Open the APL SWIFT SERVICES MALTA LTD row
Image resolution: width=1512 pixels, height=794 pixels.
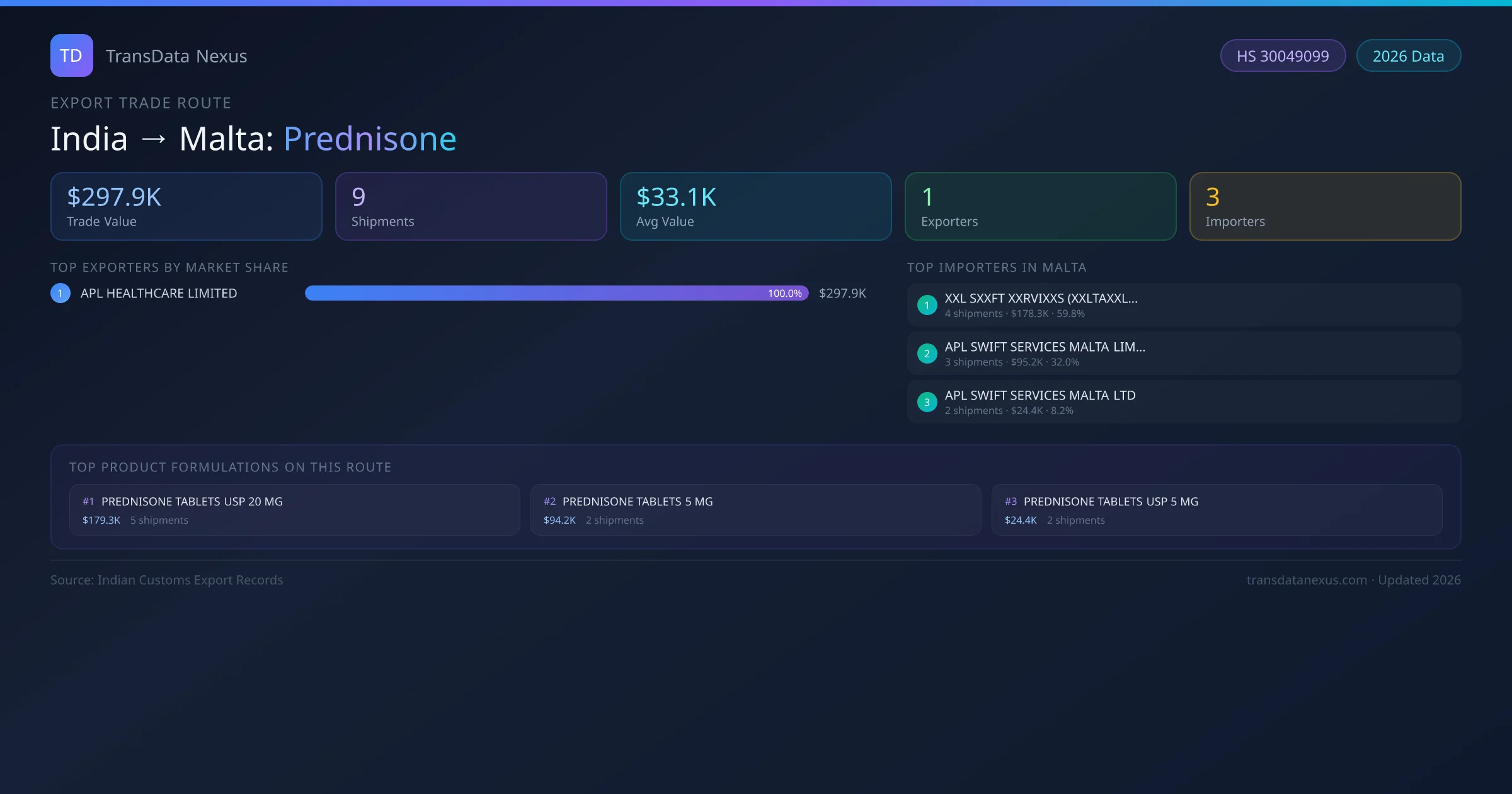(x=1183, y=402)
